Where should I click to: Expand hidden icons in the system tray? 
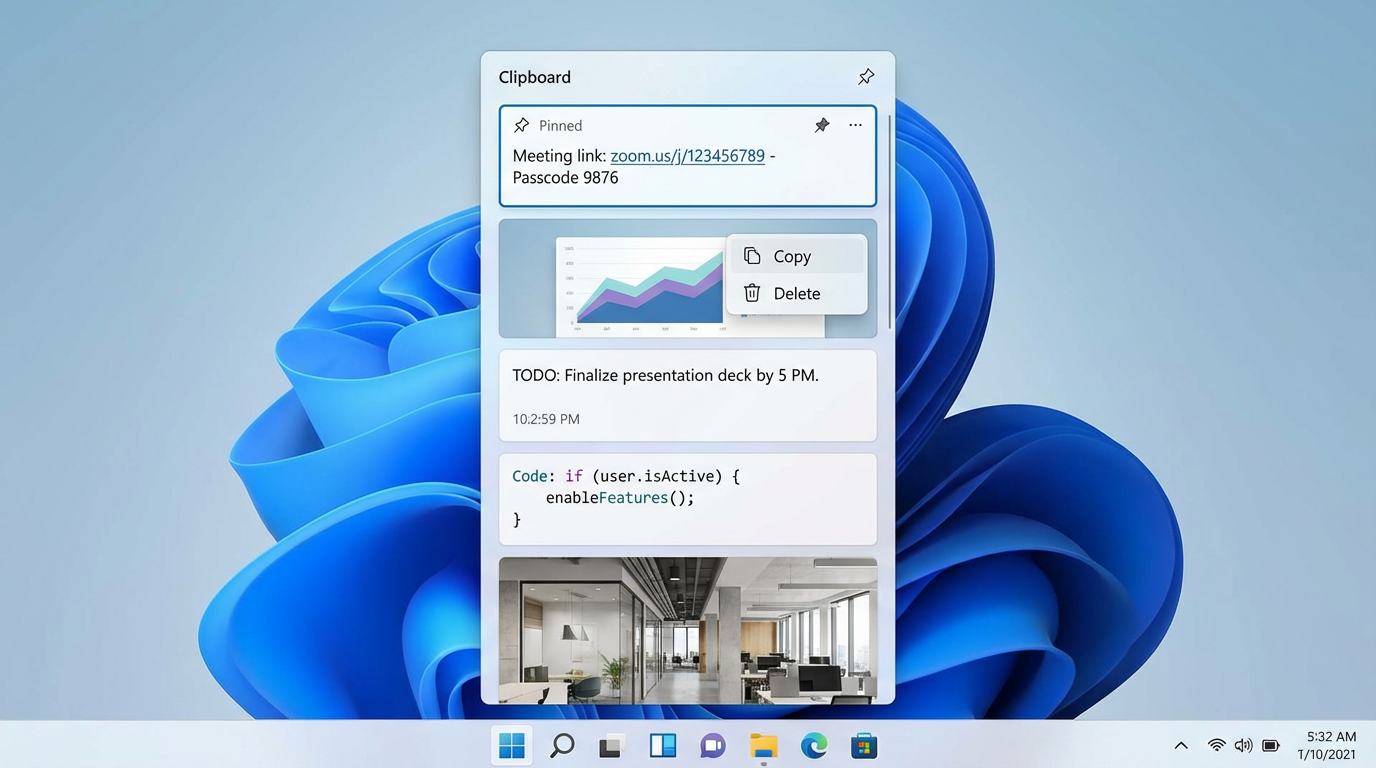coord(1181,745)
